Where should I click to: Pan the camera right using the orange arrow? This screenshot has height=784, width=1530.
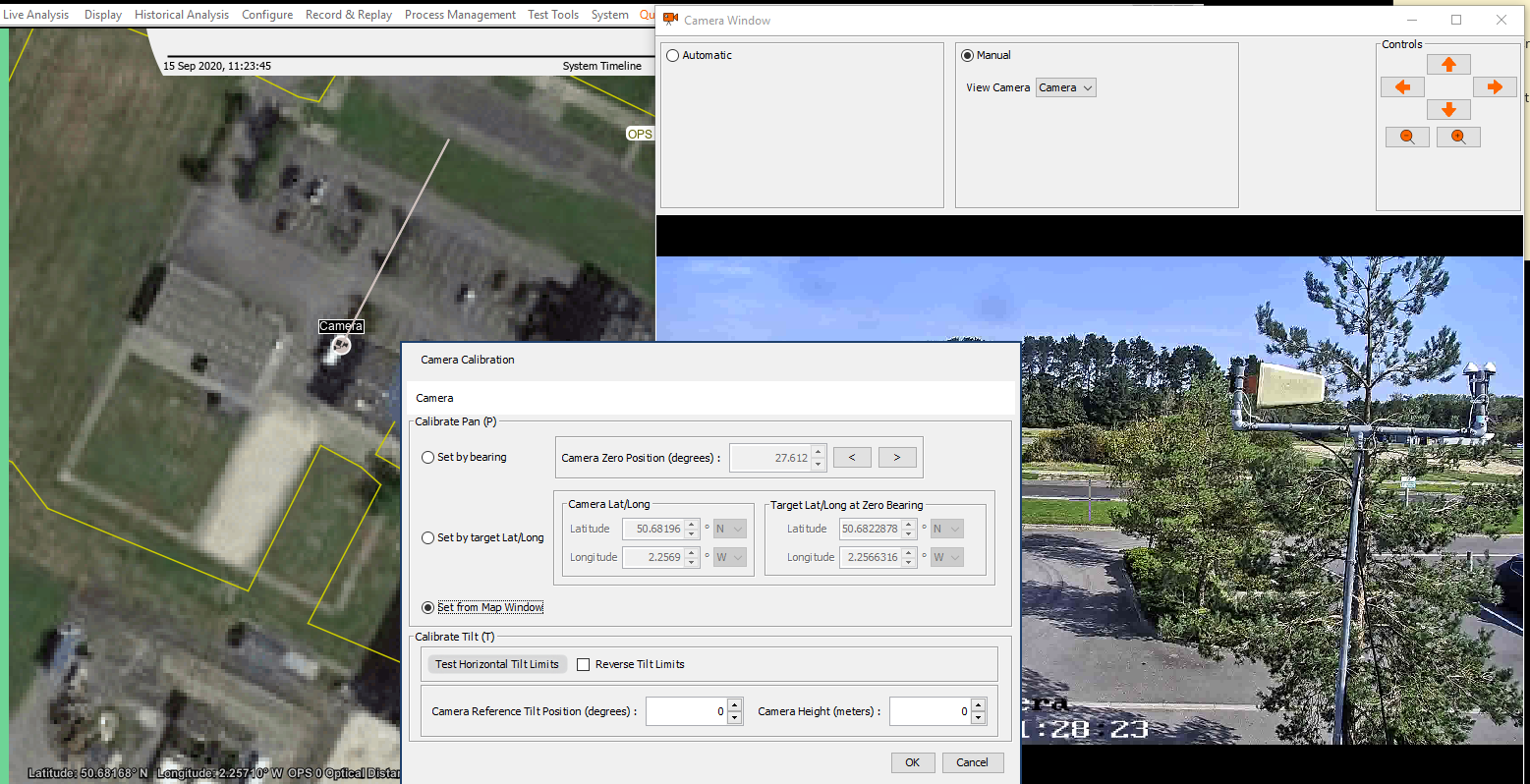click(1495, 87)
